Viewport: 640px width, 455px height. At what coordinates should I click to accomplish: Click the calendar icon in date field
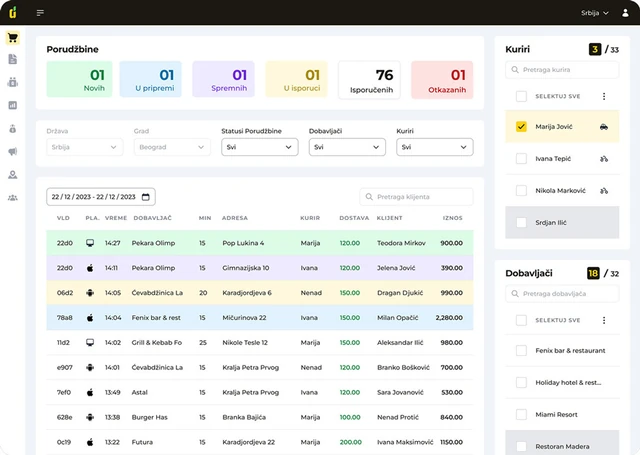146,197
